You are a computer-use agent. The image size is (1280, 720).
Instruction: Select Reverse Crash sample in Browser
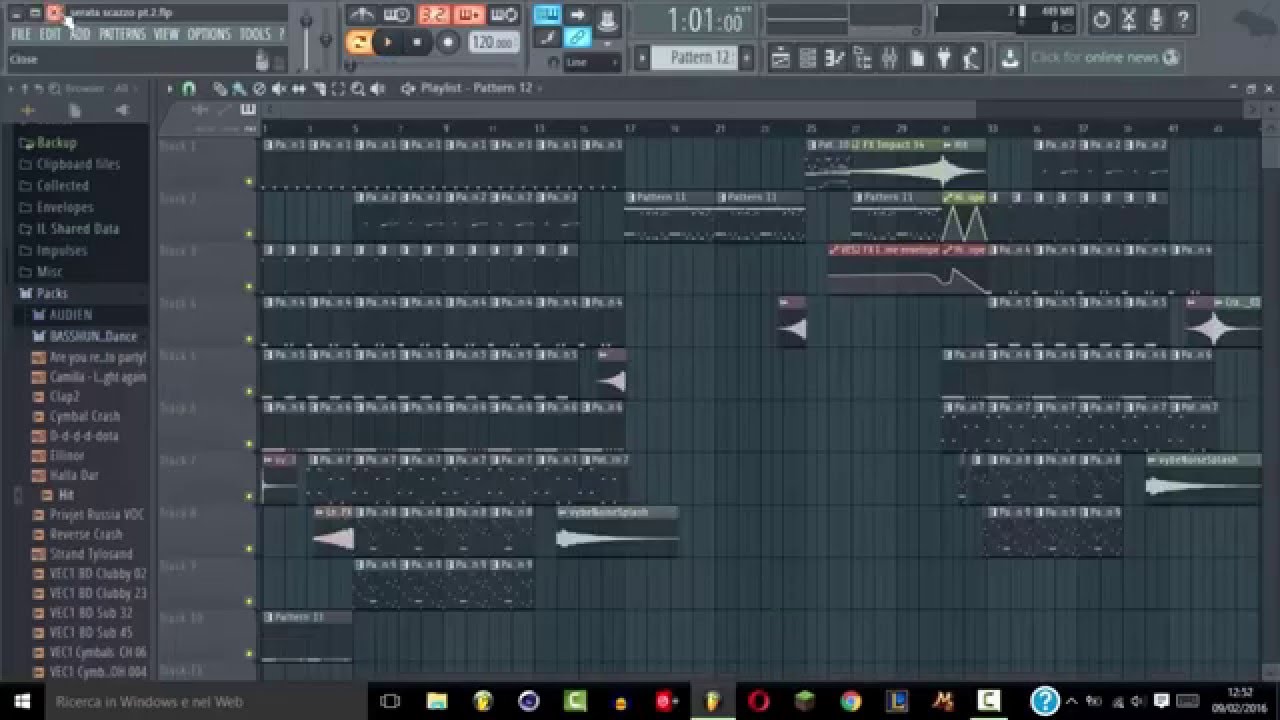coord(87,534)
